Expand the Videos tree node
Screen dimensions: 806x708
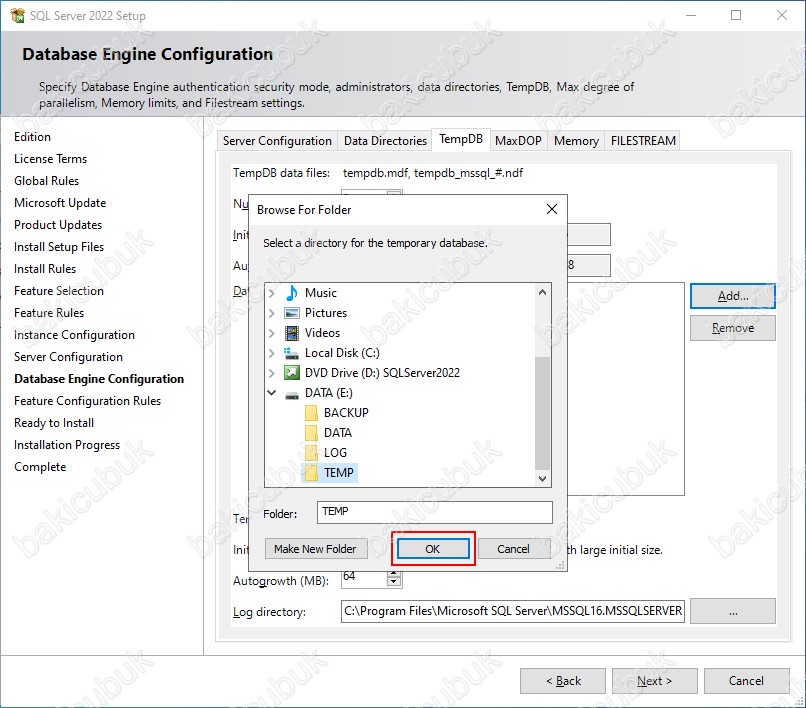pyautogui.click(x=271, y=333)
